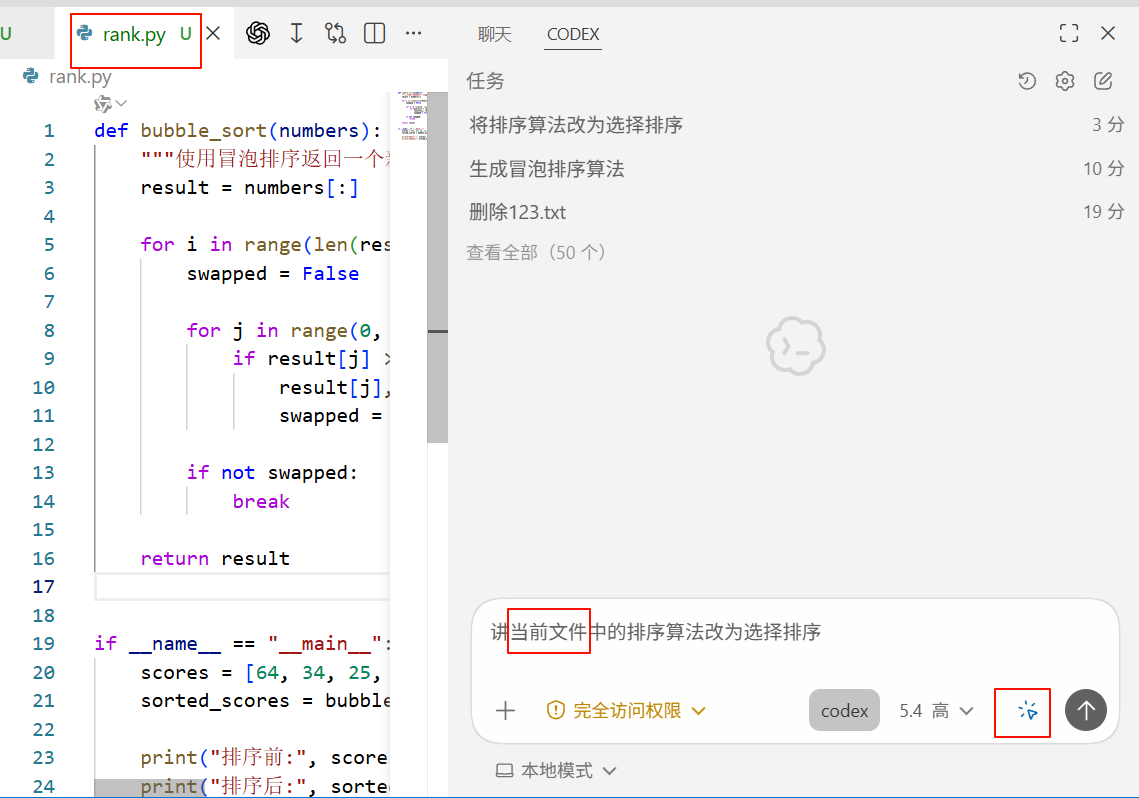Click in the Codex prompt input field
Screen dimensions: 1139x798
coord(795,632)
